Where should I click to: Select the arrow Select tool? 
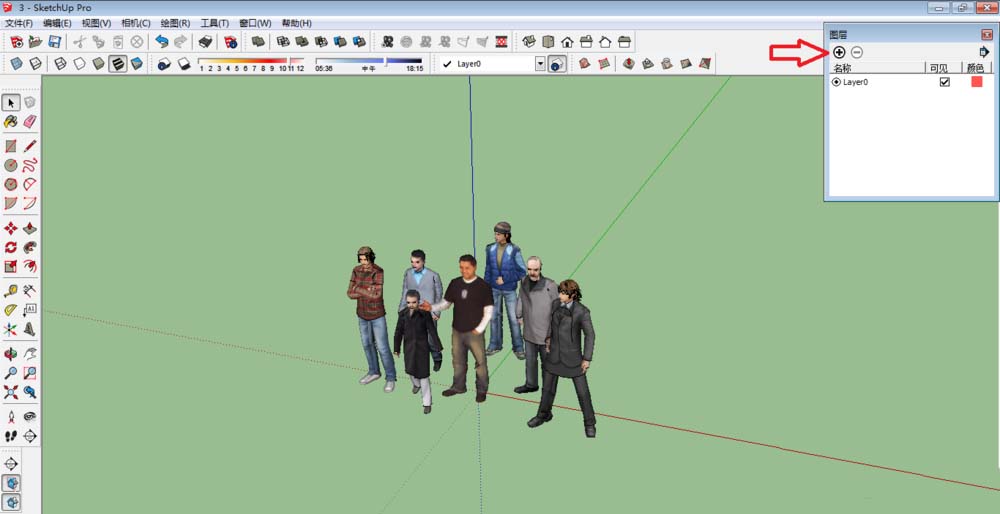click(x=11, y=102)
